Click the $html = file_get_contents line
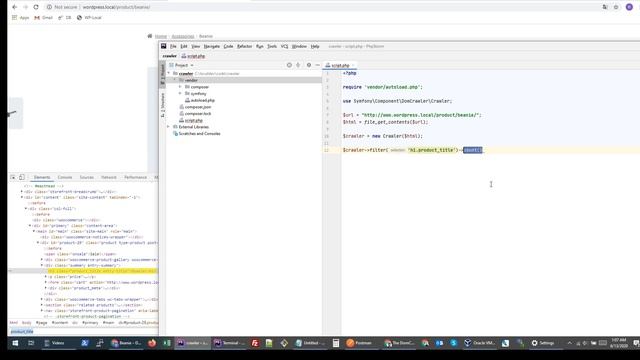 (385, 122)
